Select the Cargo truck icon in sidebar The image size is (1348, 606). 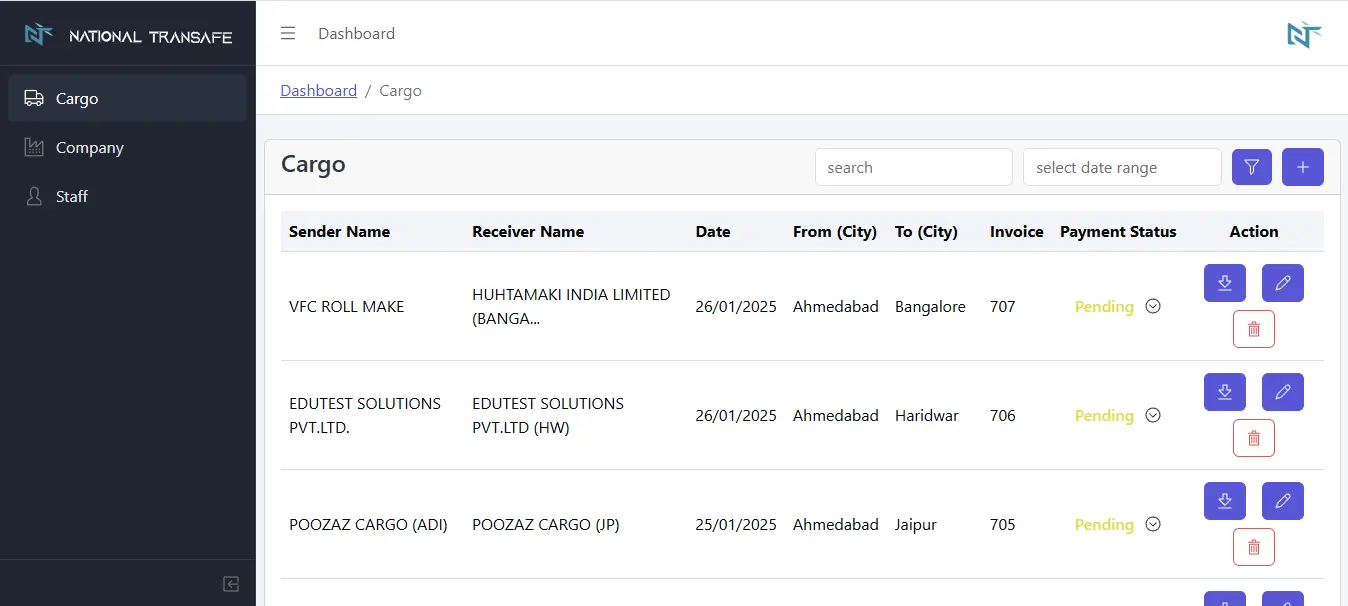[x=35, y=98]
